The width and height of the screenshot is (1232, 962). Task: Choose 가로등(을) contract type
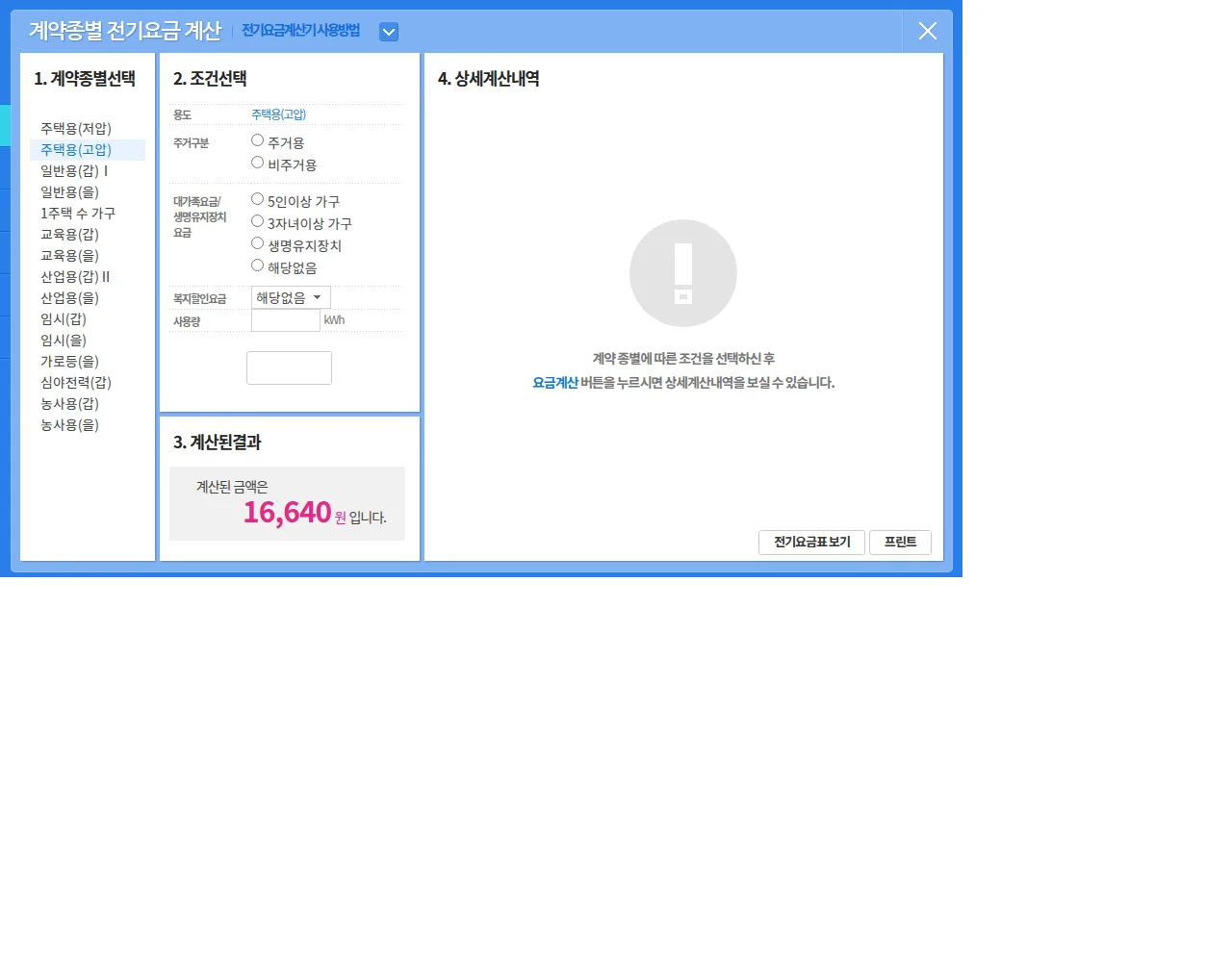pyautogui.click(x=69, y=362)
